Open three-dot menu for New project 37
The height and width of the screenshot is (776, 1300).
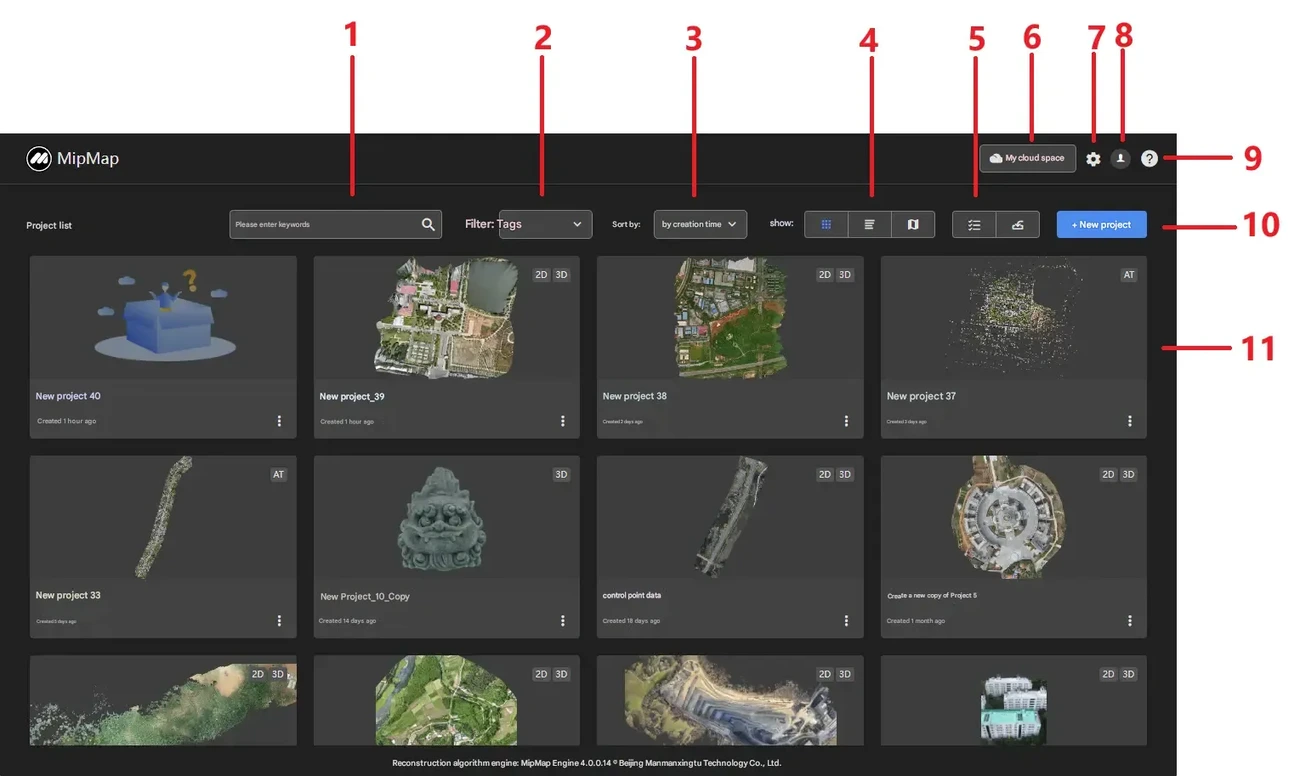coord(1130,421)
